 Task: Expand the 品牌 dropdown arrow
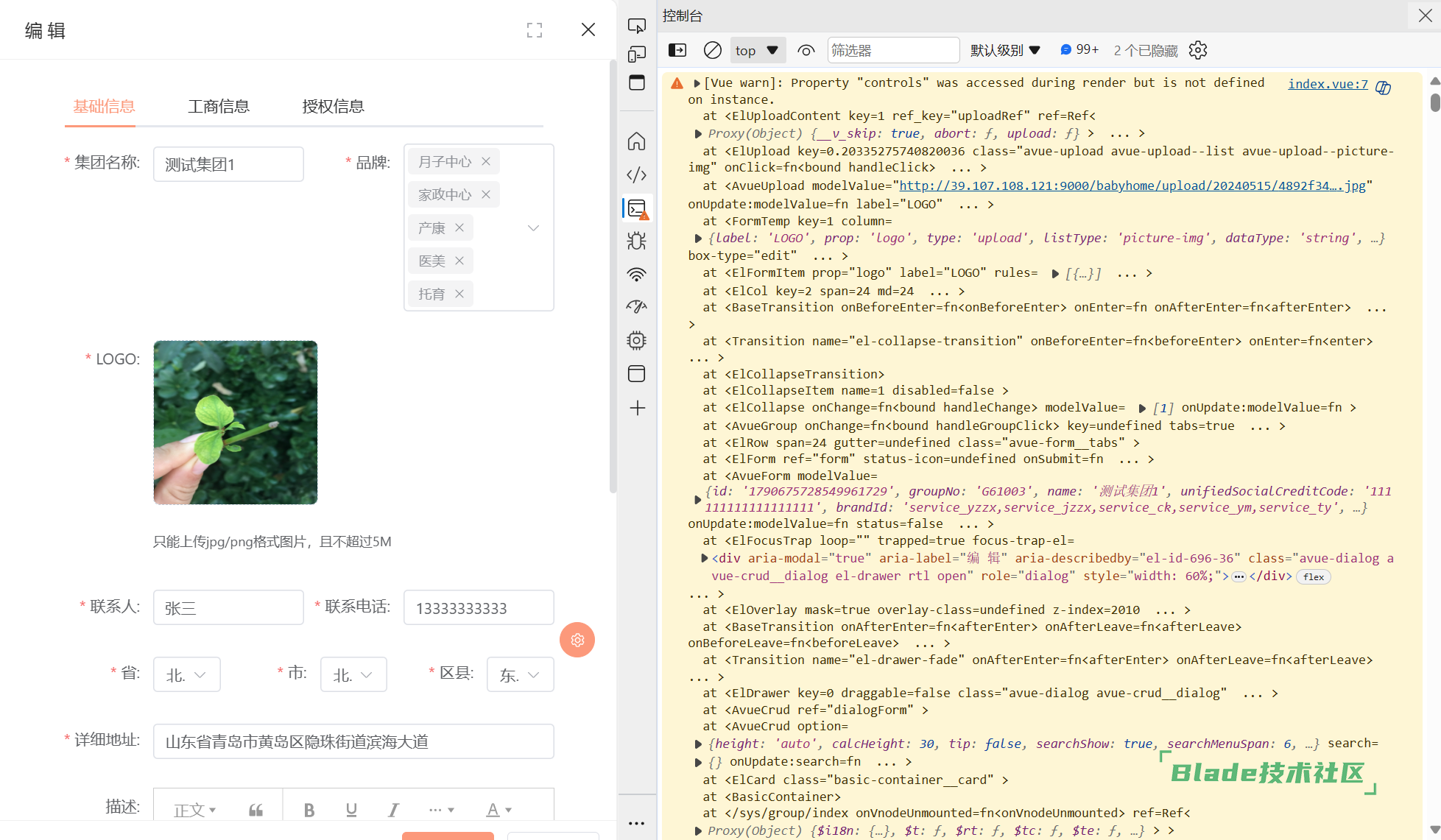(x=534, y=227)
